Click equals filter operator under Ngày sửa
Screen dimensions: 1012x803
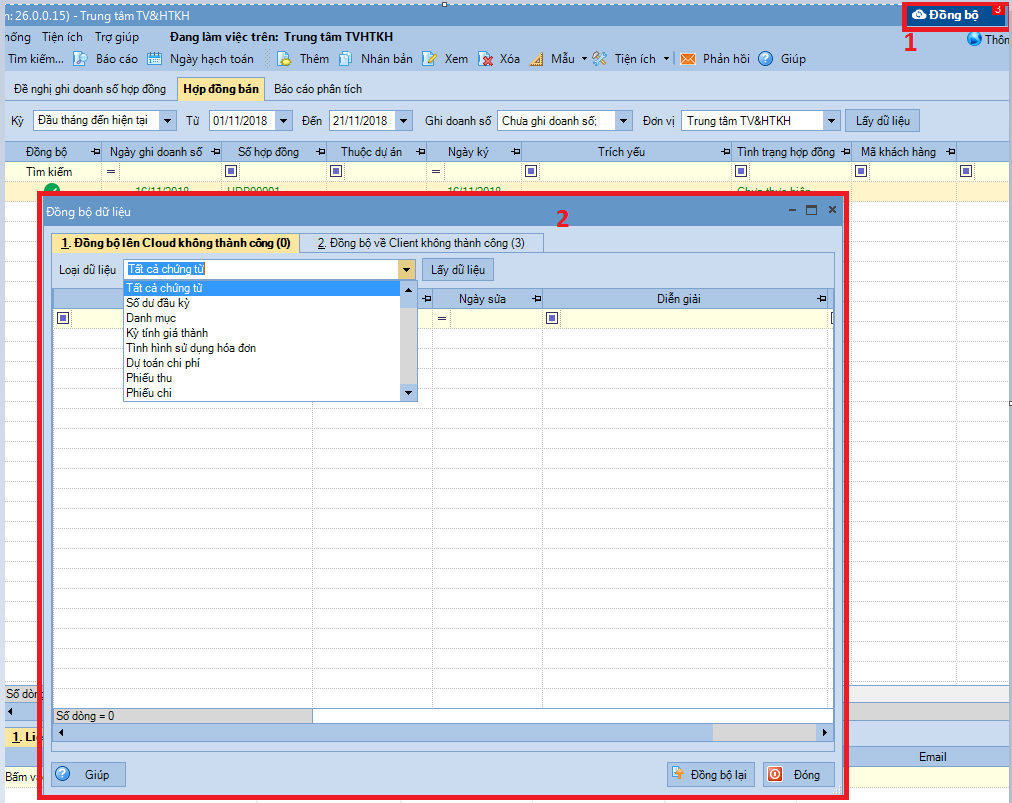(442, 318)
